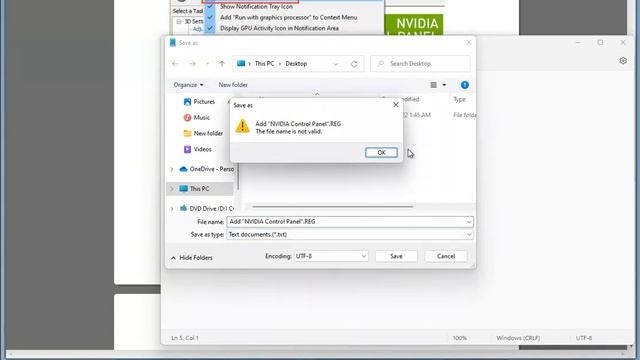The image size is (640, 360).
Task: Open the File name dropdown arrow
Action: coord(469,222)
